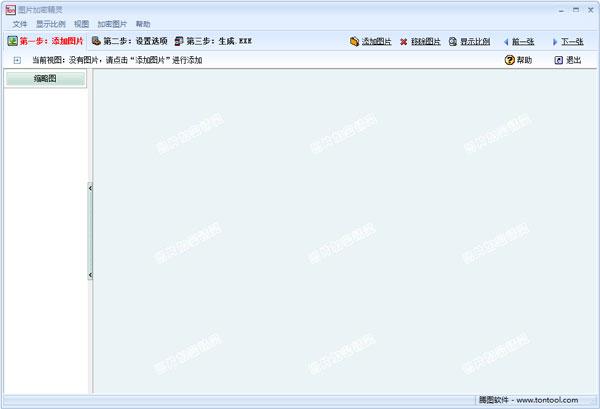
Task: Click the 前一张 link
Action: point(523,41)
